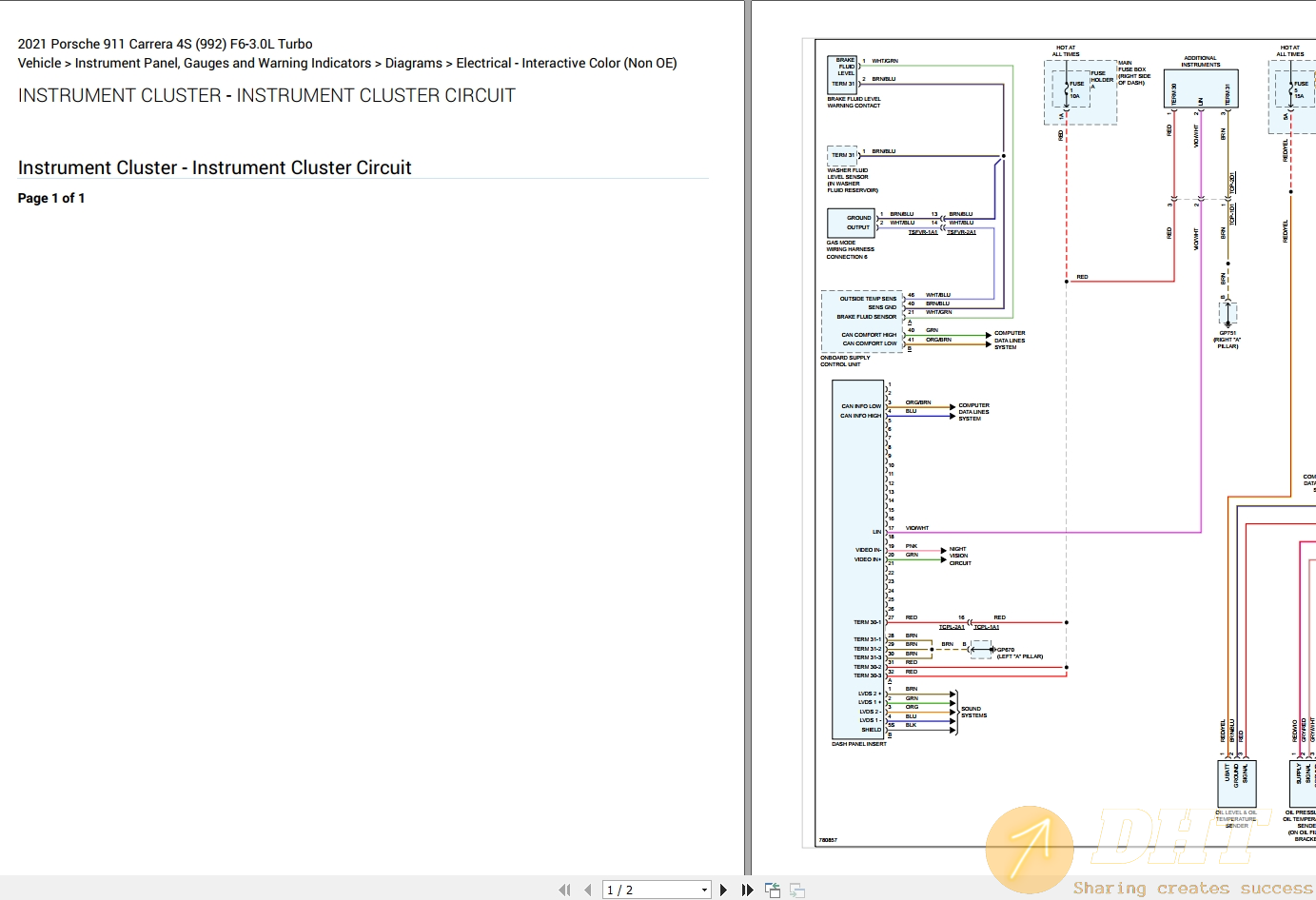Click the 'GAS MODE WIRING HARNESS CONNECTION 6' label

[850, 249]
